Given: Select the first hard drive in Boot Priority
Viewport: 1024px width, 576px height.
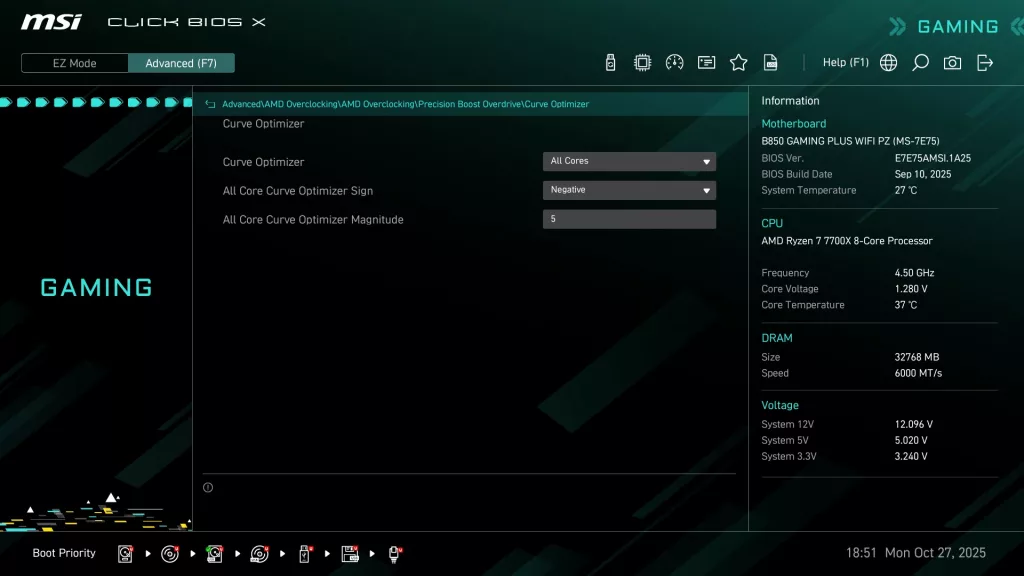Looking at the screenshot, I should (125, 553).
